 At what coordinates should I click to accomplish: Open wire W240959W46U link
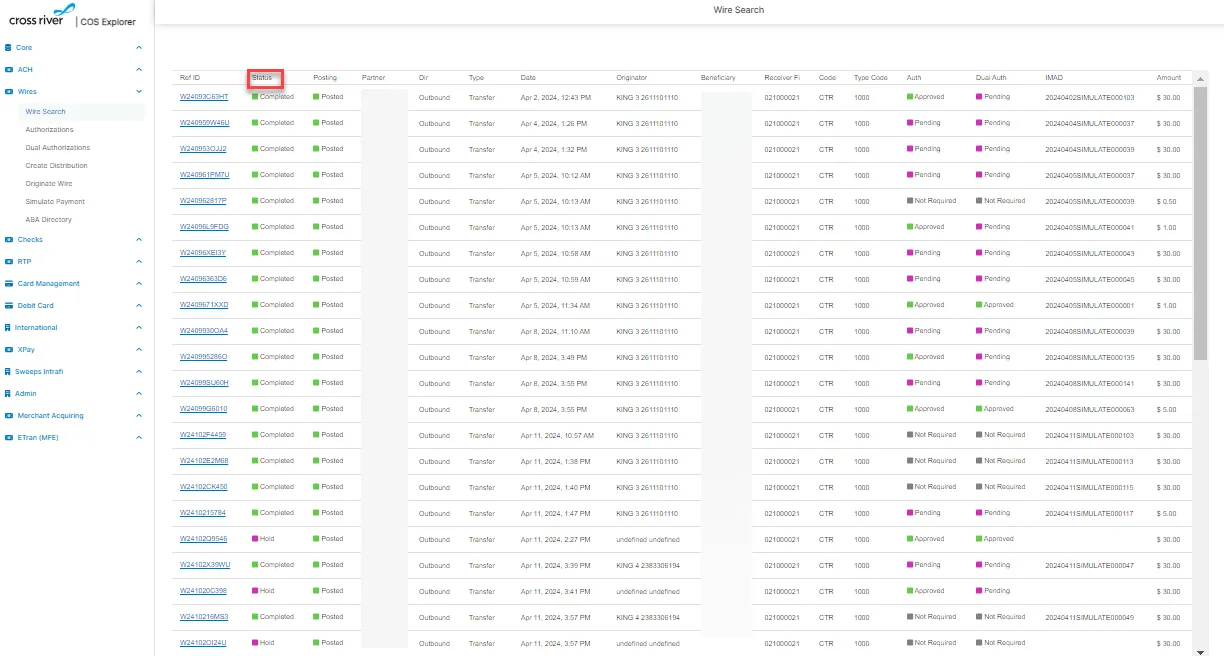tap(204, 123)
